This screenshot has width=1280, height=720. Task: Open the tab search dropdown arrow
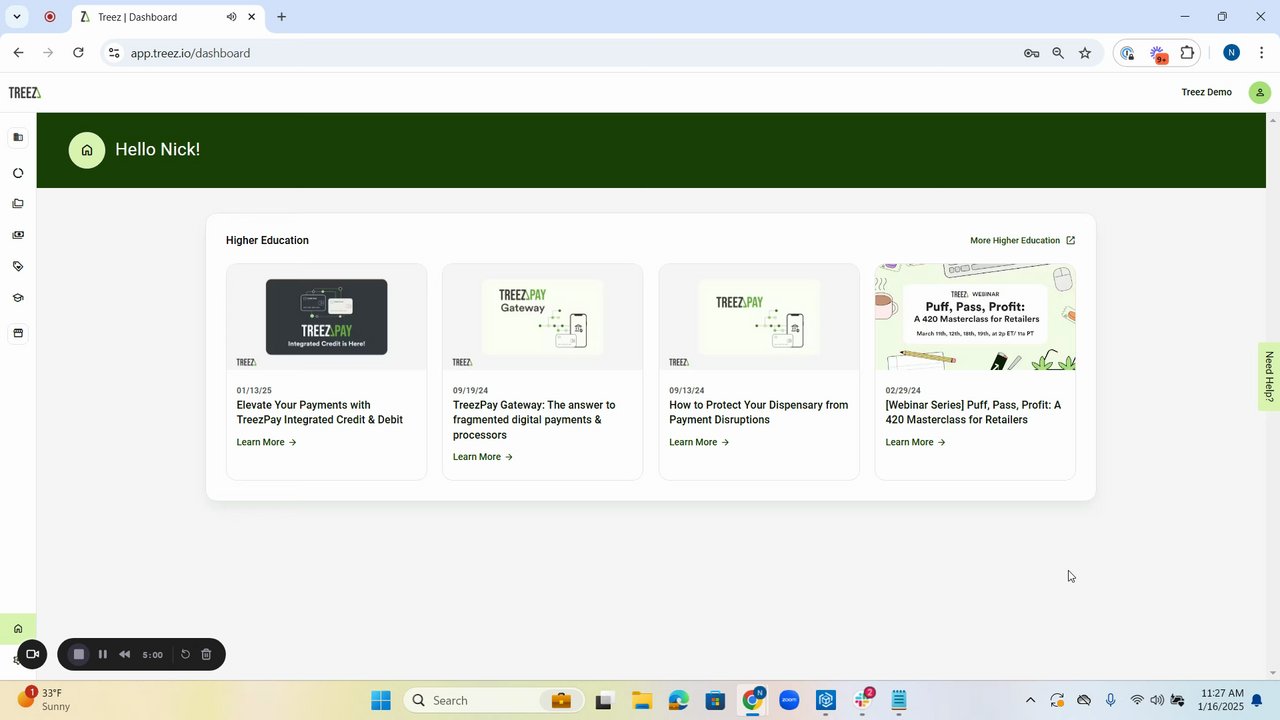click(x=17, y=17)
